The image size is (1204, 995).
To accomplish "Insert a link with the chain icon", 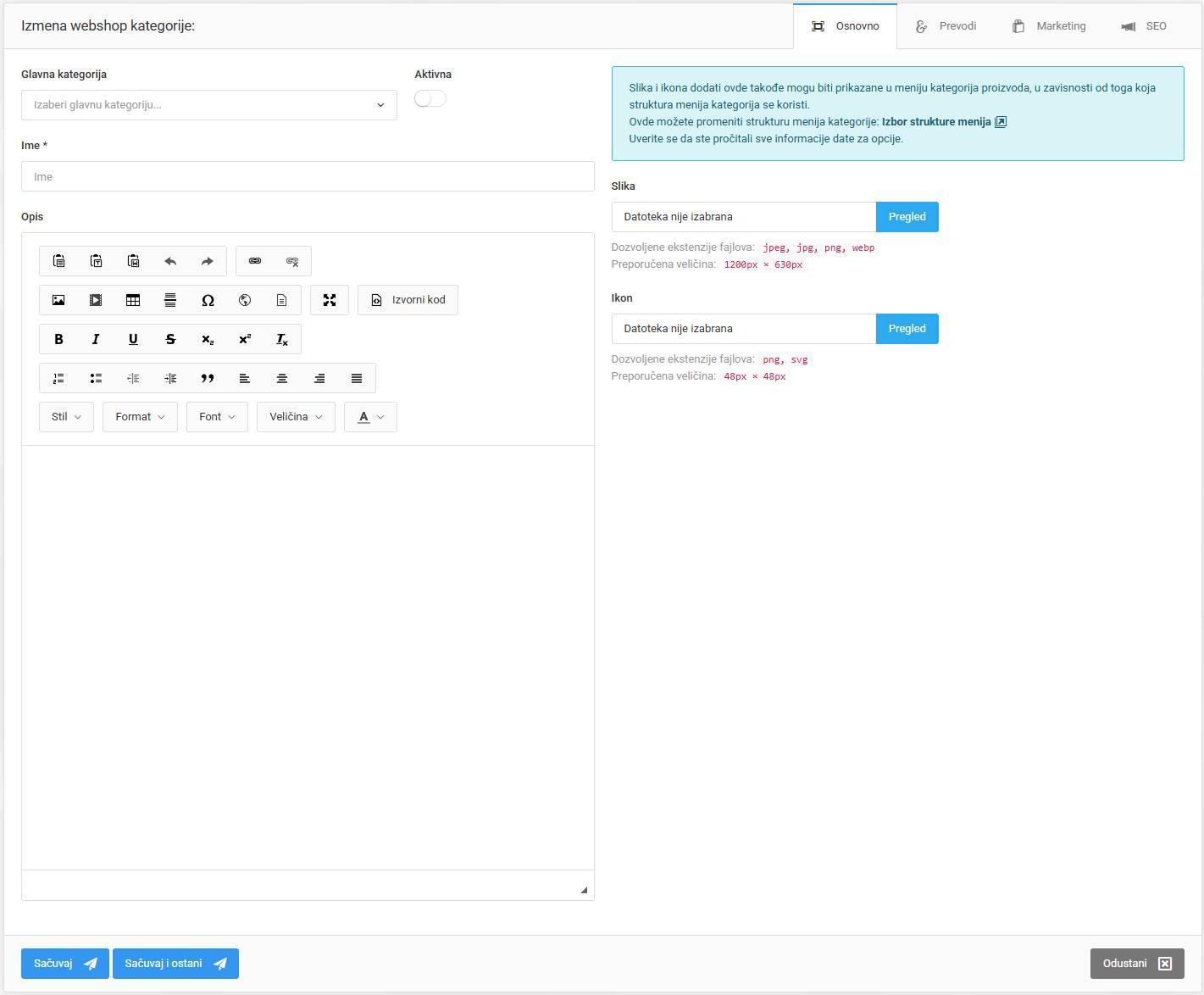I will pos(255,261).
